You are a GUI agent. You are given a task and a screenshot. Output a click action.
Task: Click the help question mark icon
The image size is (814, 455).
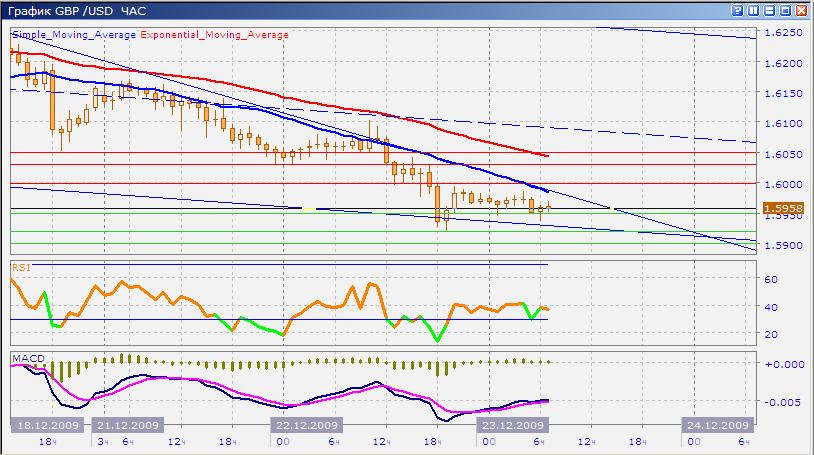coord(736,10)
